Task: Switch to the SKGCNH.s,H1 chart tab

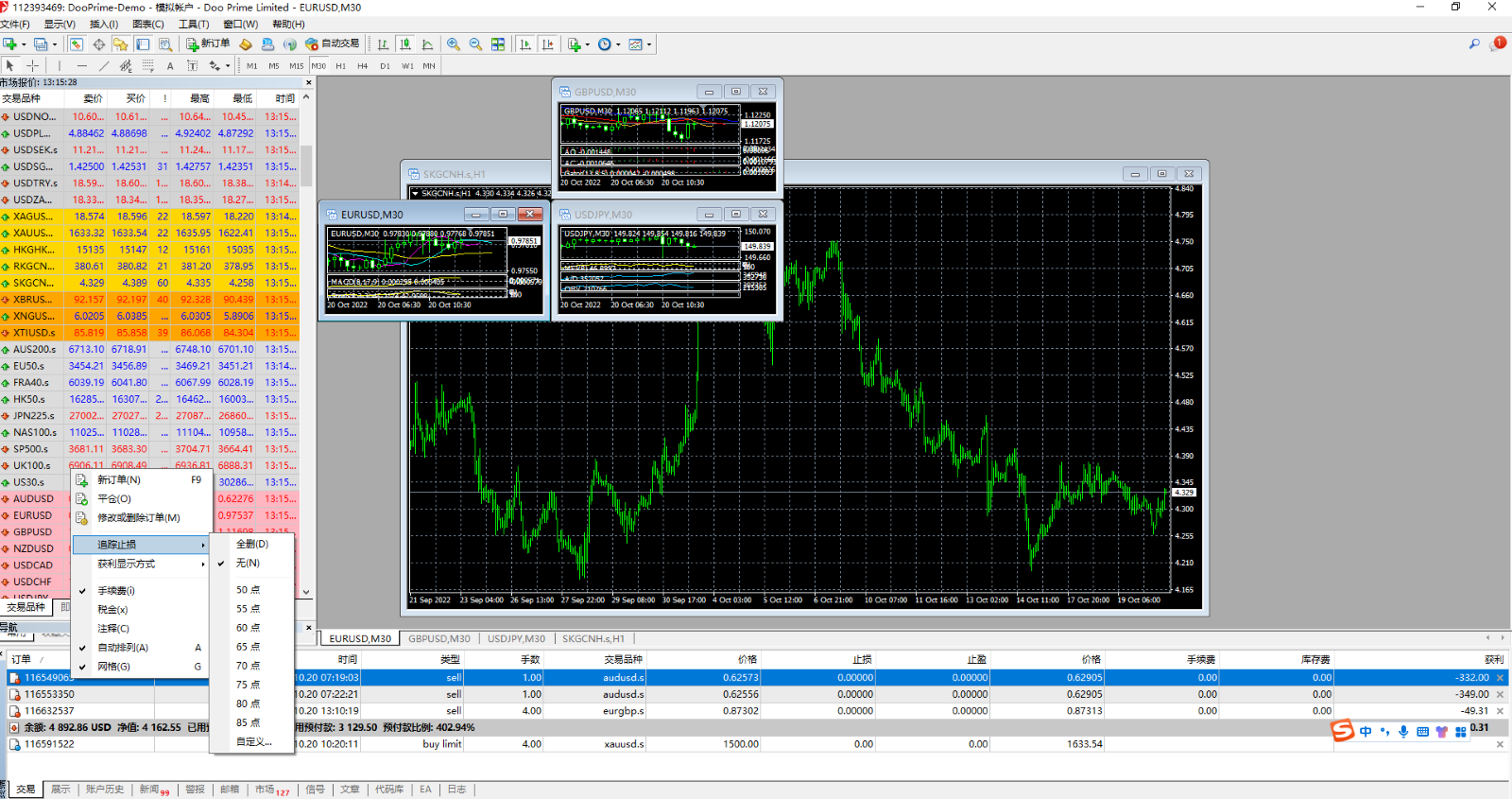Action: [593, 639]
